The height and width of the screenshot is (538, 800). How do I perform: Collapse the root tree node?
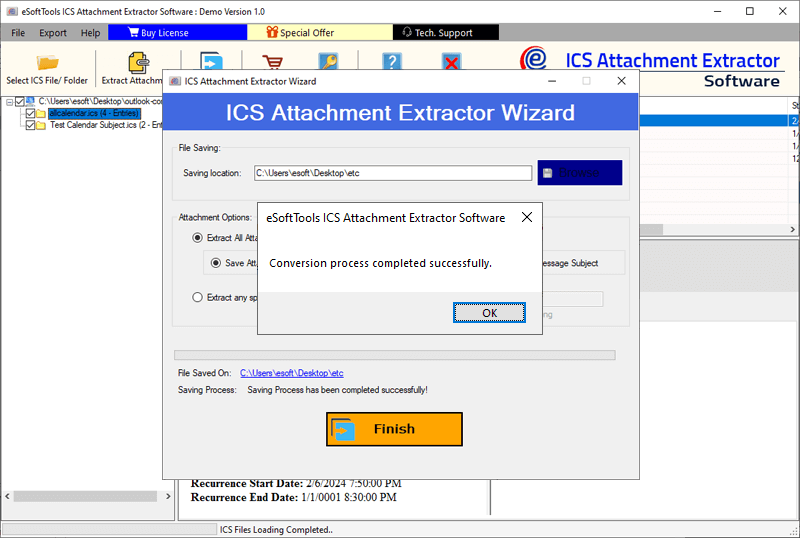pyautogui.click(x=9, y=102)
